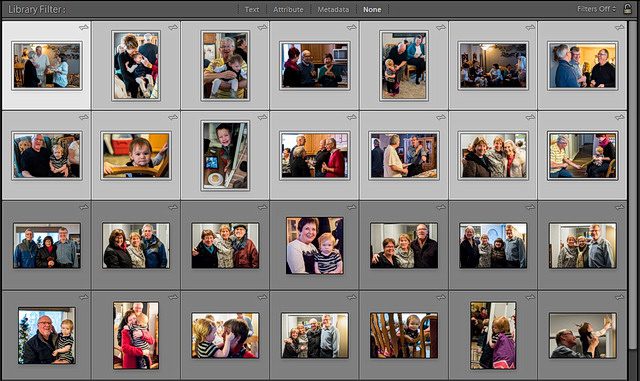Select the photo of three smiling women, one white-haired
Image resolution: width=640 pixels, height=381 pixels.
(x=493, y=156)
